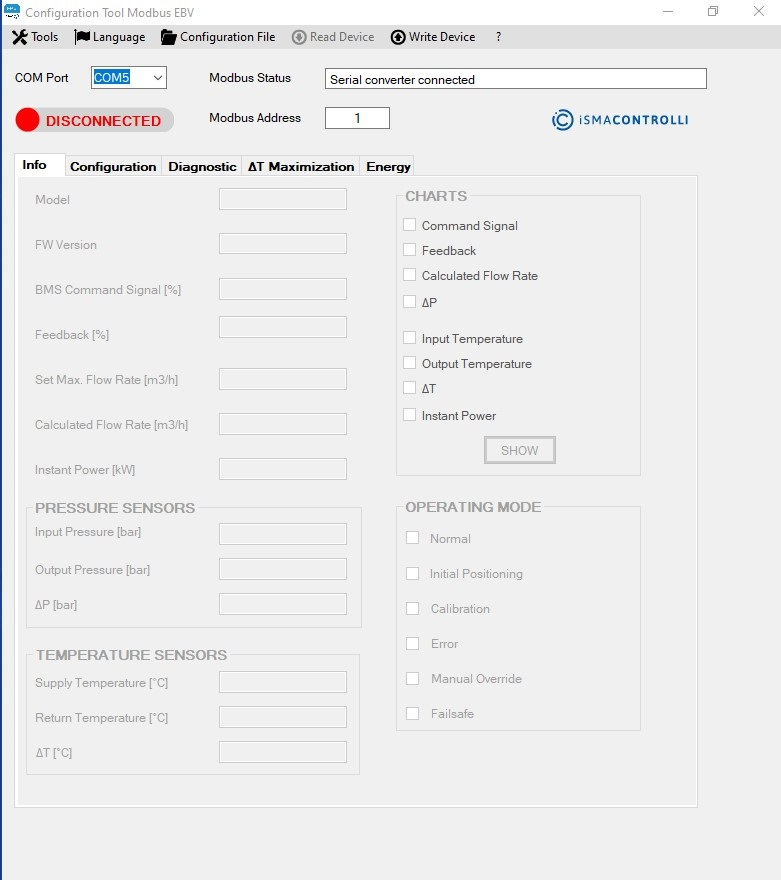The width and height of the screenshot is (781, 880).
Task: Switch to the Configuration tab
Action: tap(113, 166)
